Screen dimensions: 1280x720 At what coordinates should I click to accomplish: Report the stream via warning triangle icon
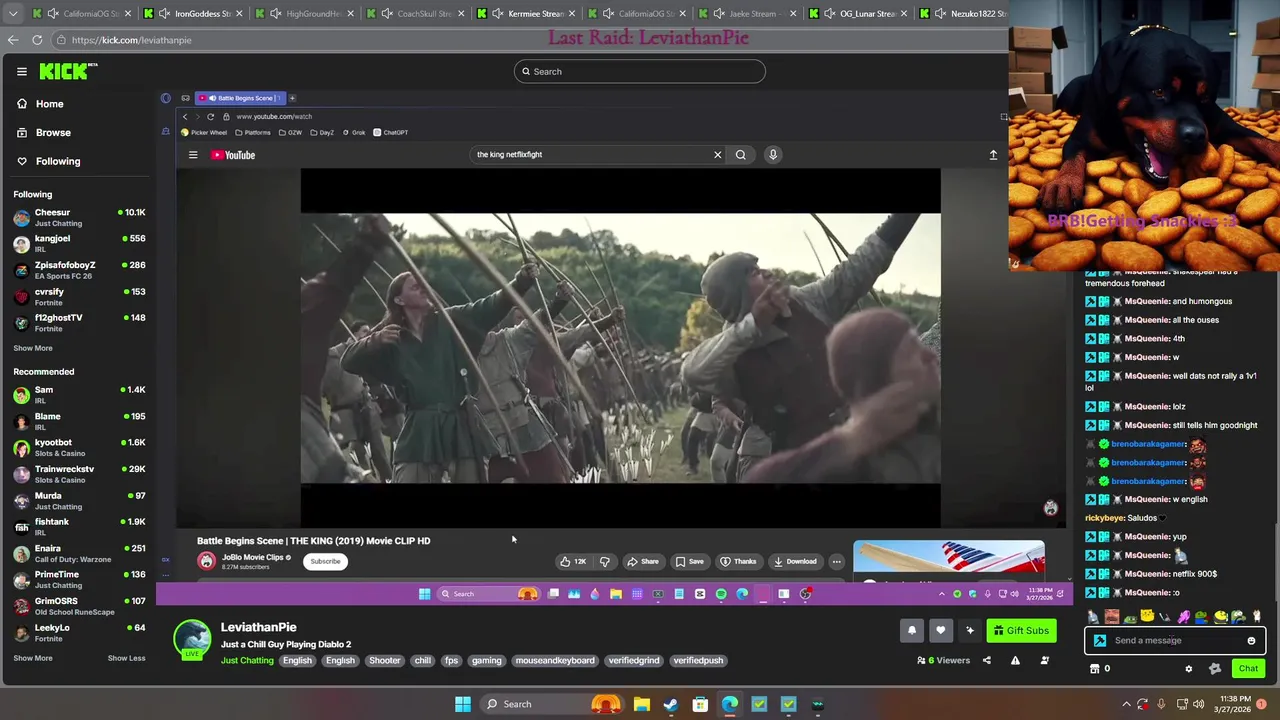1015,660
